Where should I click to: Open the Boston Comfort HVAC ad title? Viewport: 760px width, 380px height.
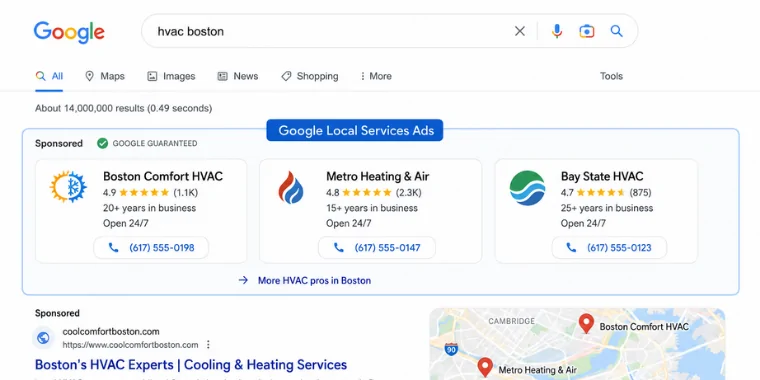163,176
